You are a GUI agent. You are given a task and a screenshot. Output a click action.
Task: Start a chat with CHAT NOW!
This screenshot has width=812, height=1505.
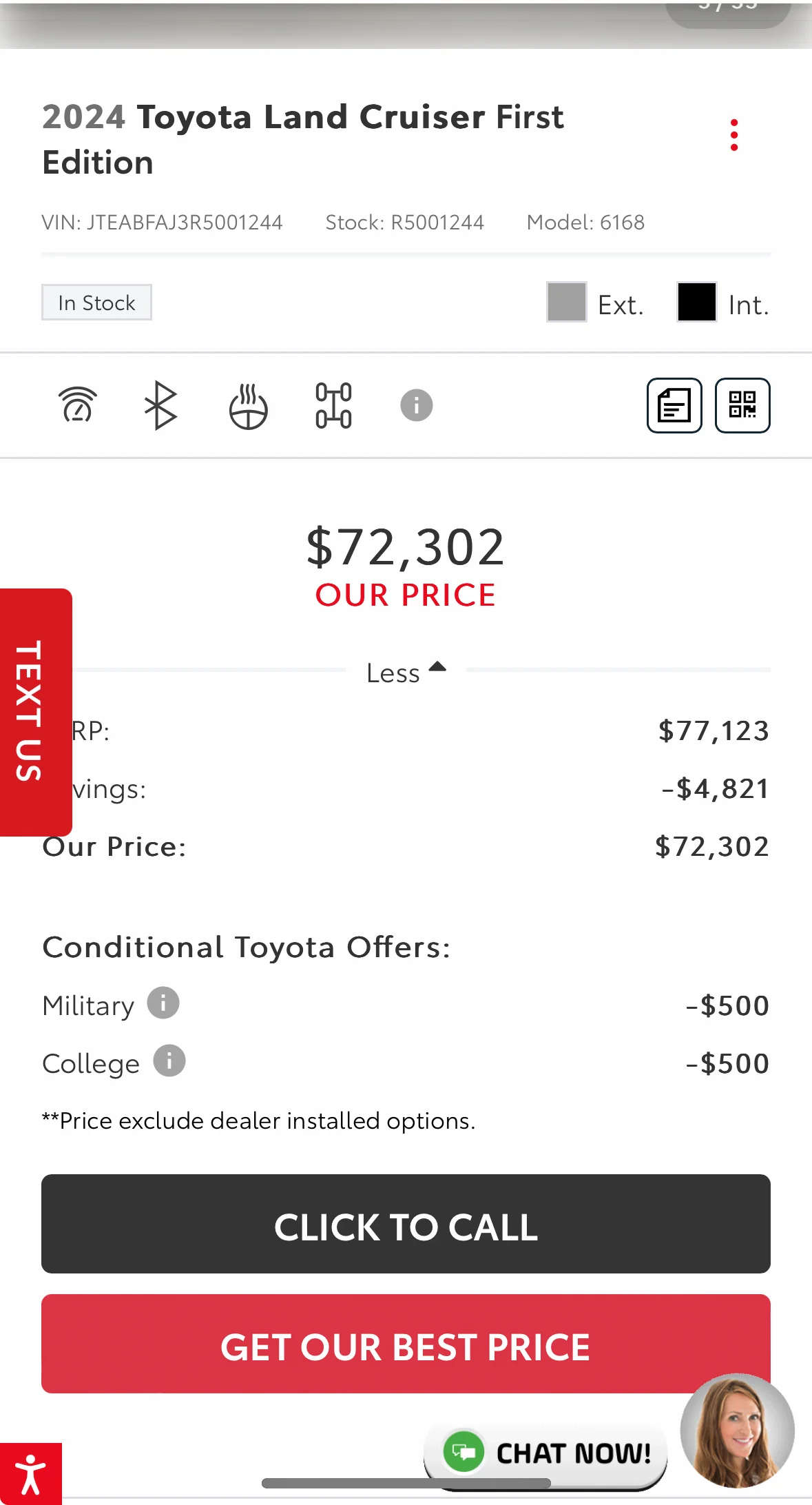tap(545, 1453)
